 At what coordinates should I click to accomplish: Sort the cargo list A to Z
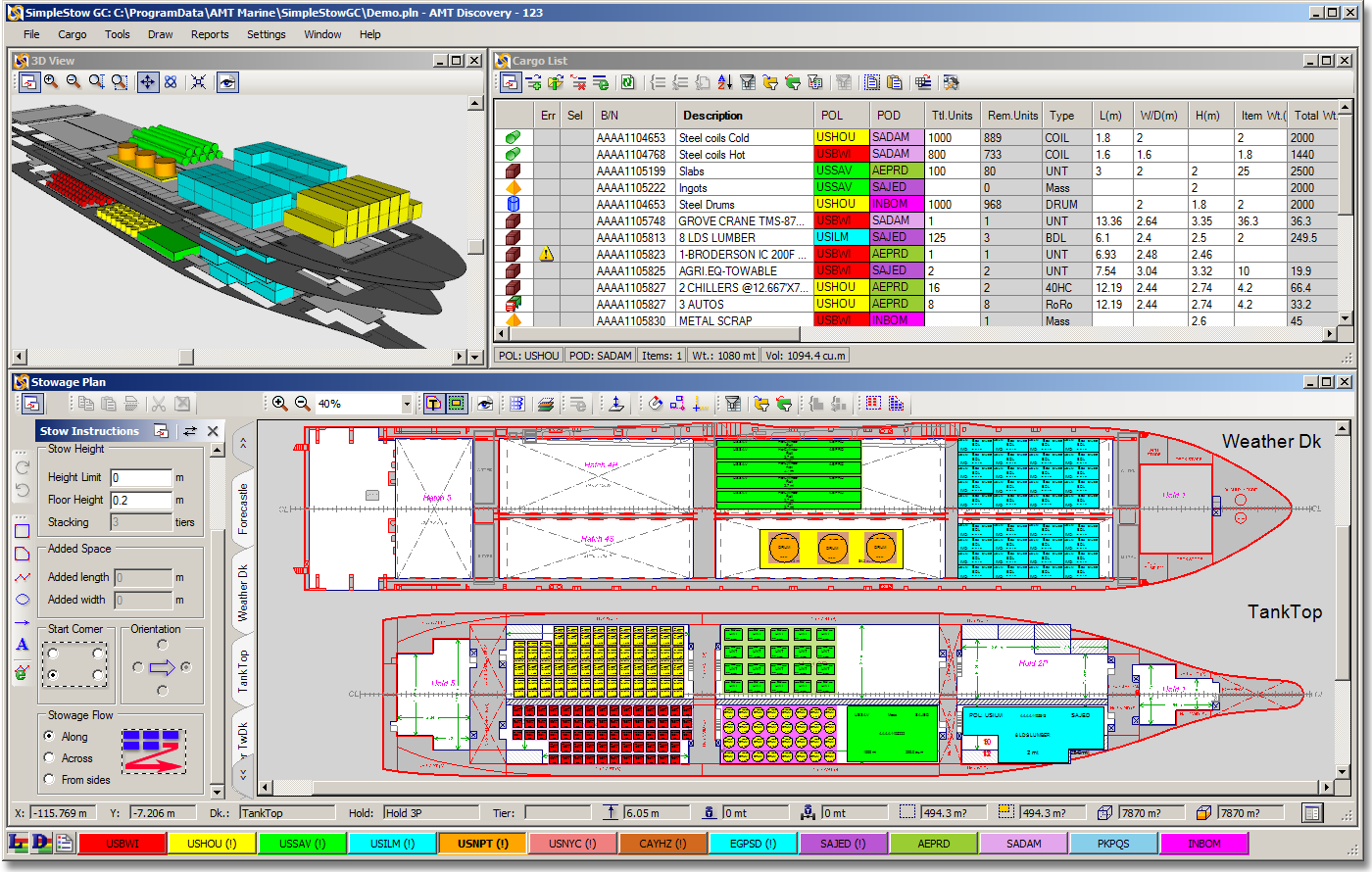[724, 82]
